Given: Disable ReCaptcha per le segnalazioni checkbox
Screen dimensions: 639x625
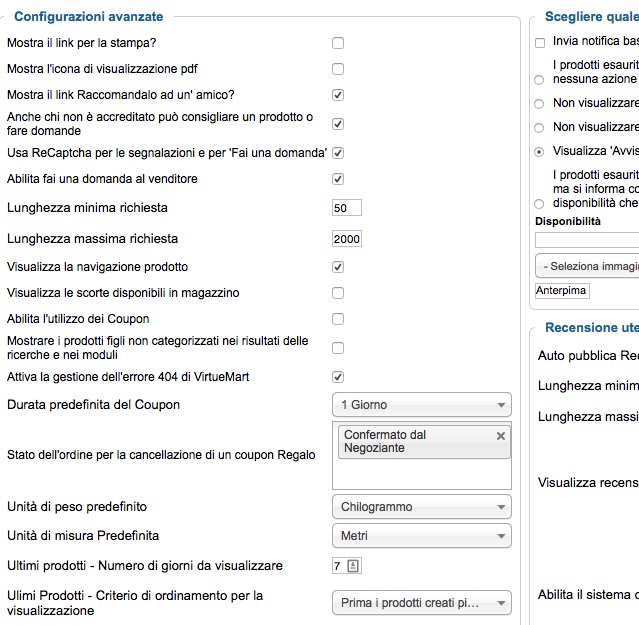Looking at the screenshot, I should pos(338,153).
